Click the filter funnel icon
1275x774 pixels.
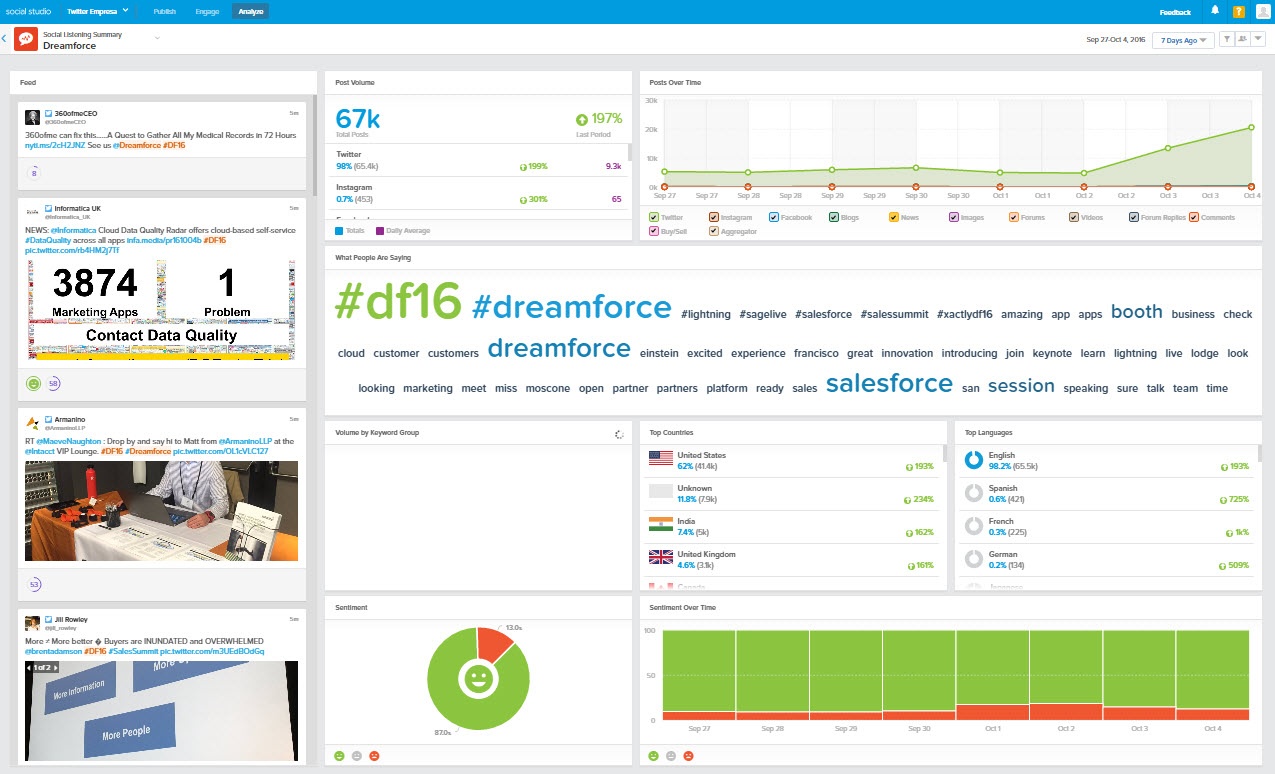pyautogui.click(x=1227, y=39)
